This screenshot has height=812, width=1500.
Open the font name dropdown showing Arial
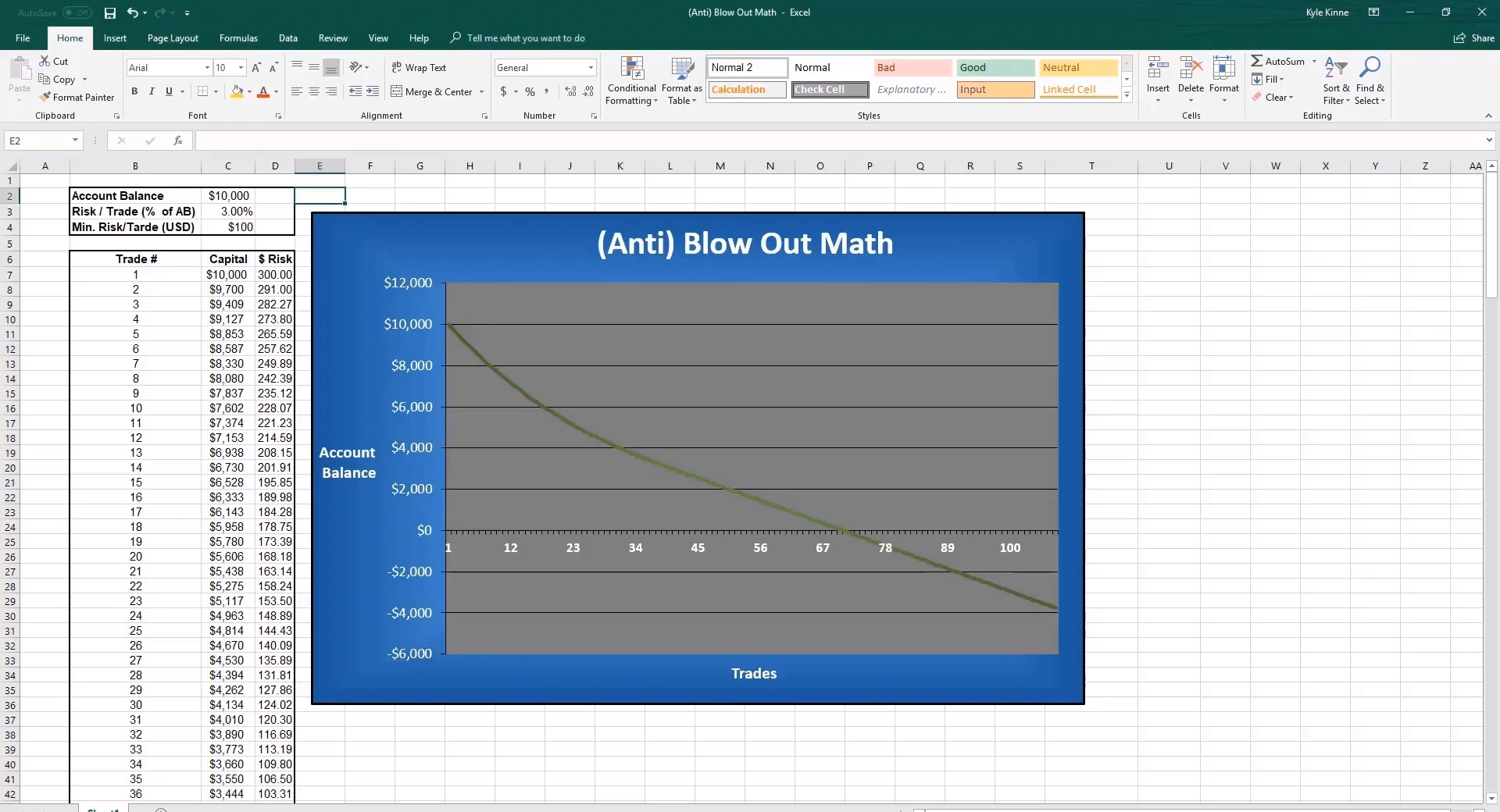pyautogui.click(x=207, y=68)
